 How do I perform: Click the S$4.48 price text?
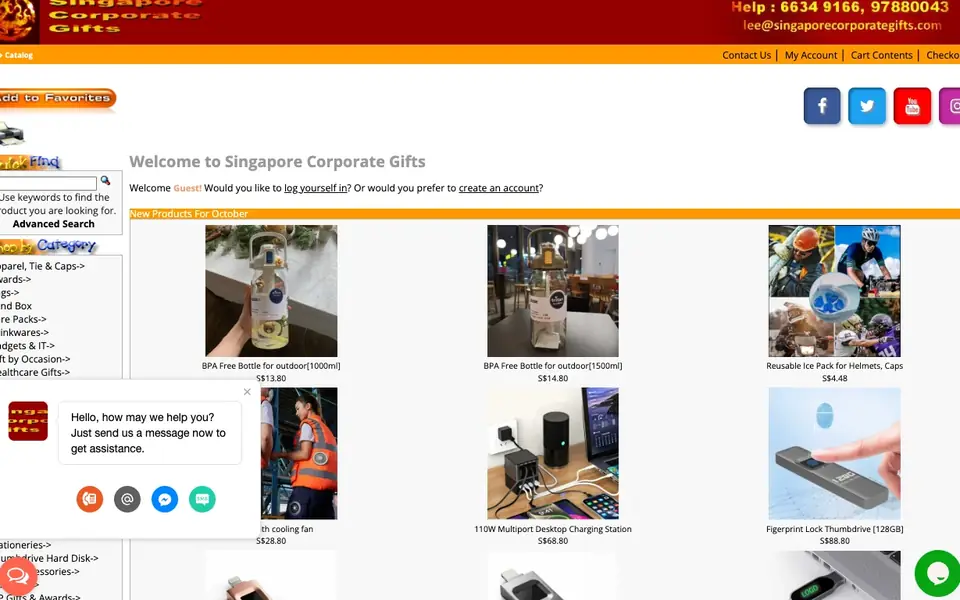click(x=834, y=378)
